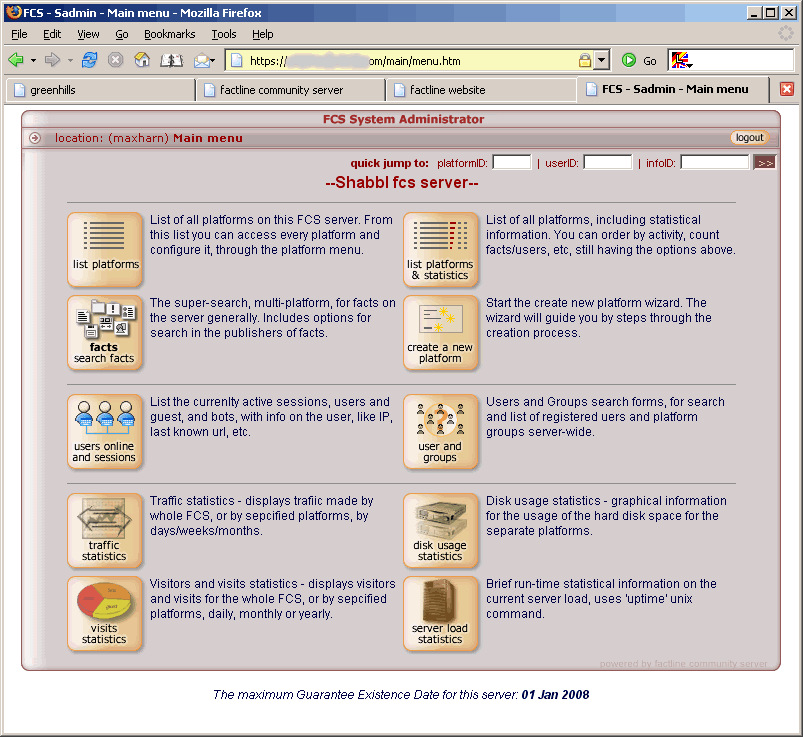
Task: Launch the create a new platform wizard
Action: click(440, 332)
